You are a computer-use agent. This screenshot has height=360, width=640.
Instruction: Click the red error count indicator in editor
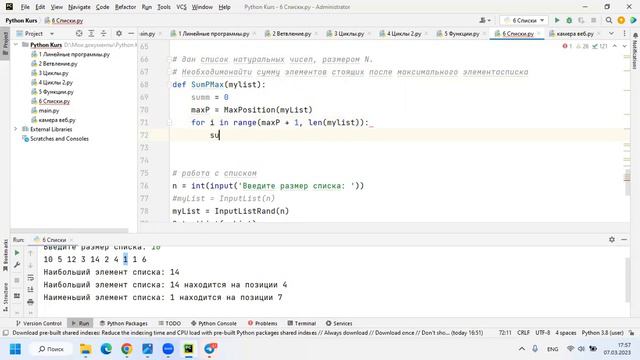tap(568, 46)
